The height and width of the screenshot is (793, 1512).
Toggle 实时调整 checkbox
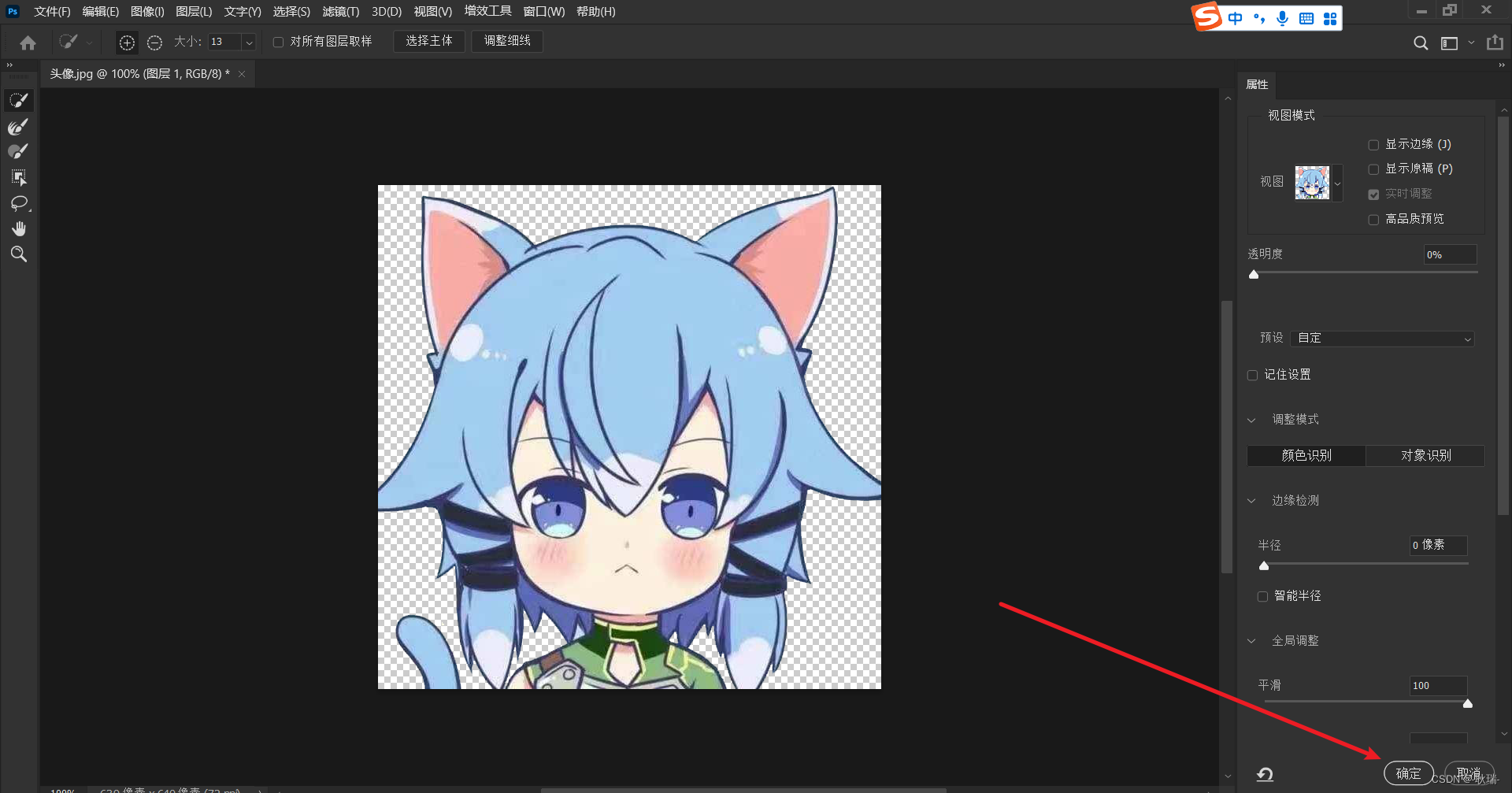click(1373, 195)
